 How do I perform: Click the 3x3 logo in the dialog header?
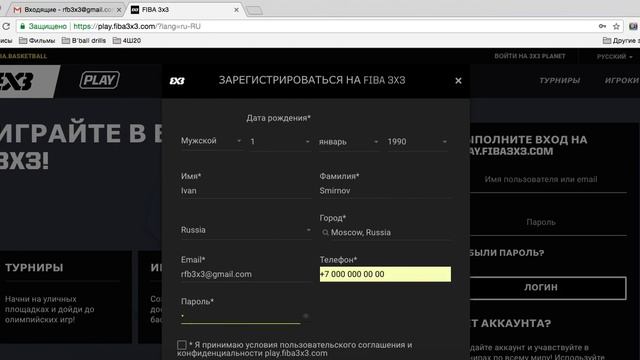tap(177, 81)
